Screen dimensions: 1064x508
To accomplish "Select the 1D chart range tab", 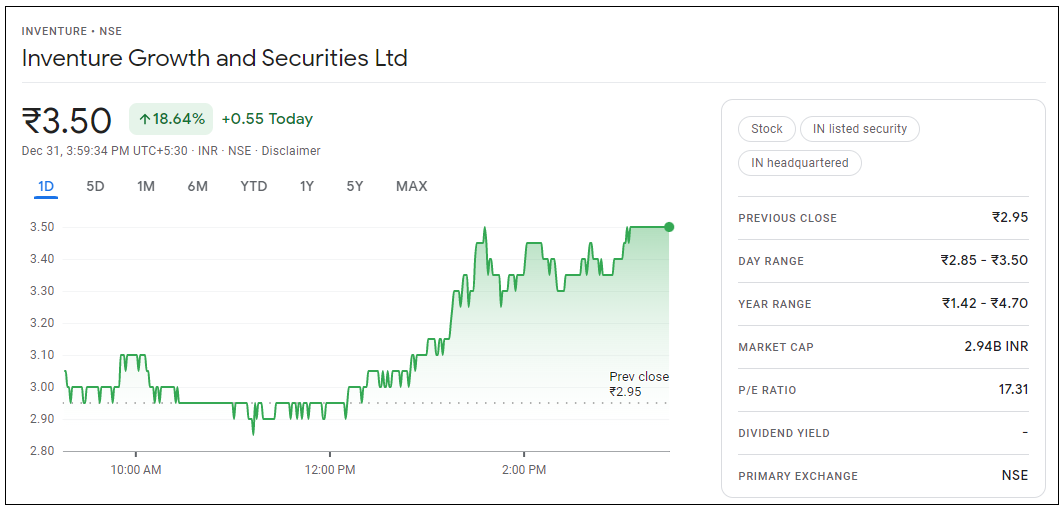I will click(46, 186).
